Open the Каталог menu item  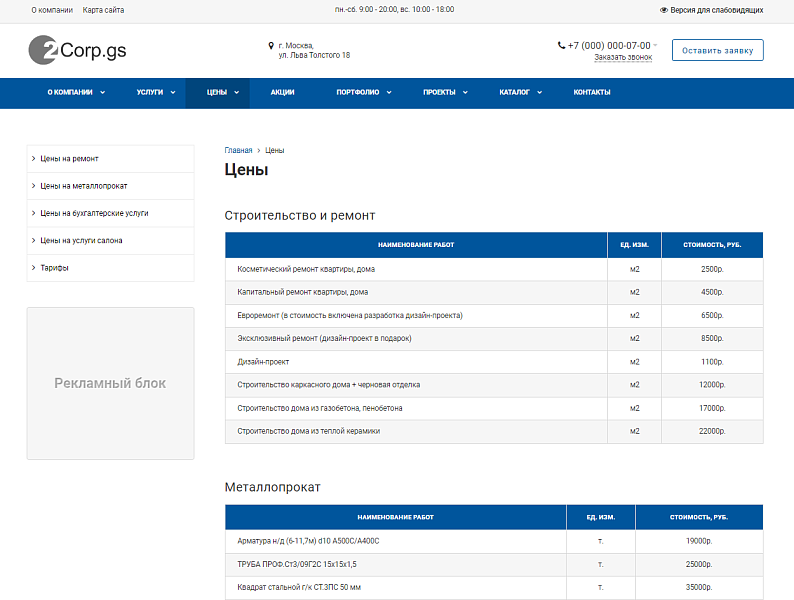pos(514,93)
